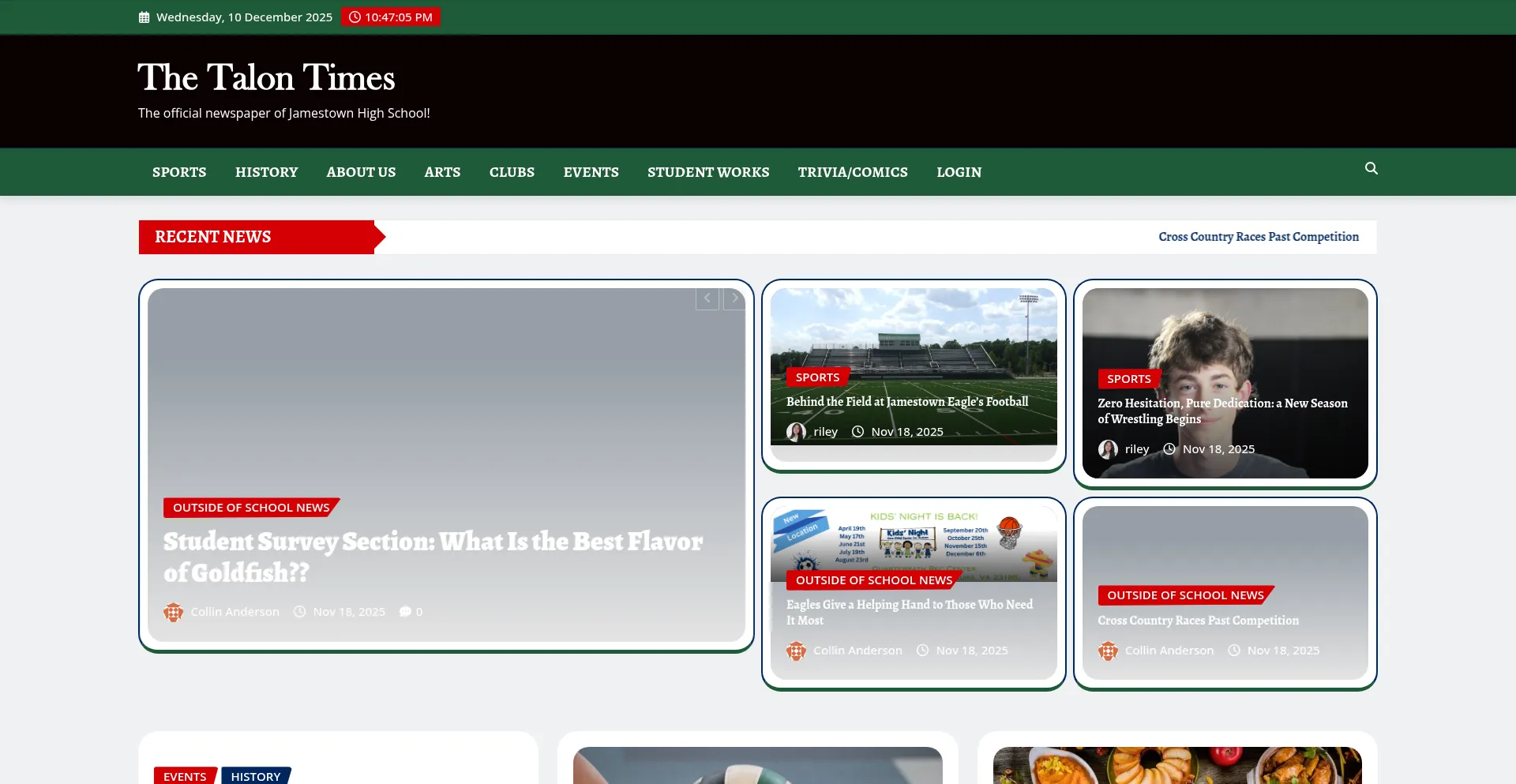
Task: Go to the Trivia/Comics page
Action: 852,172
